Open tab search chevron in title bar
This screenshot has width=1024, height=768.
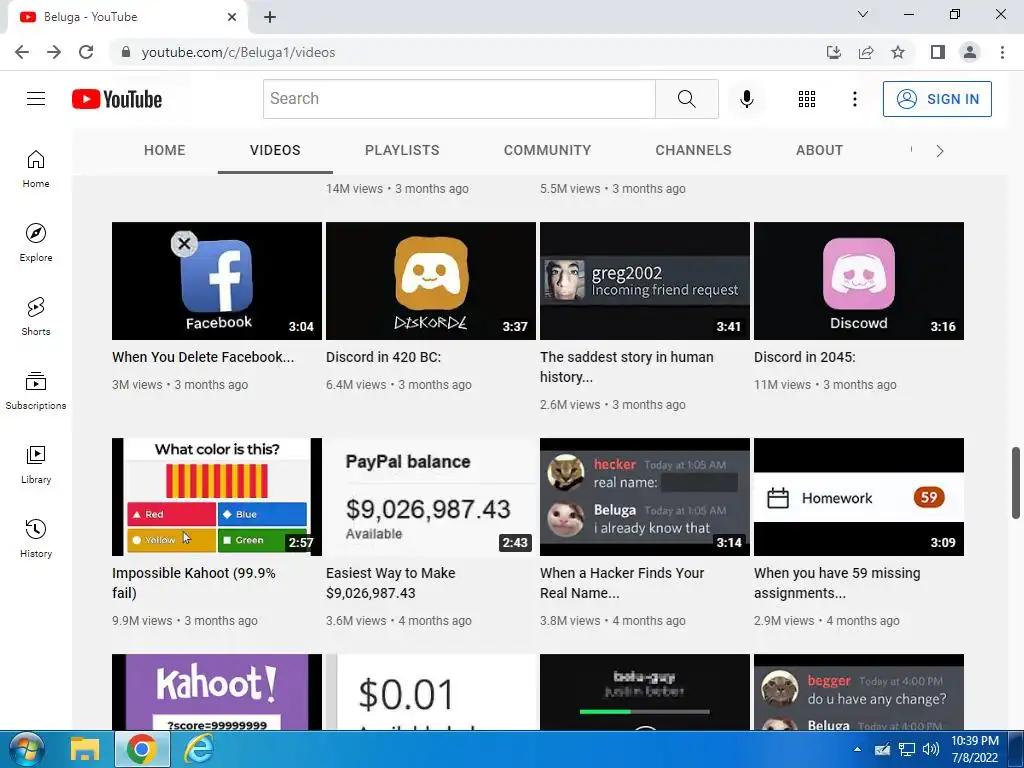(x=863, y=14)
